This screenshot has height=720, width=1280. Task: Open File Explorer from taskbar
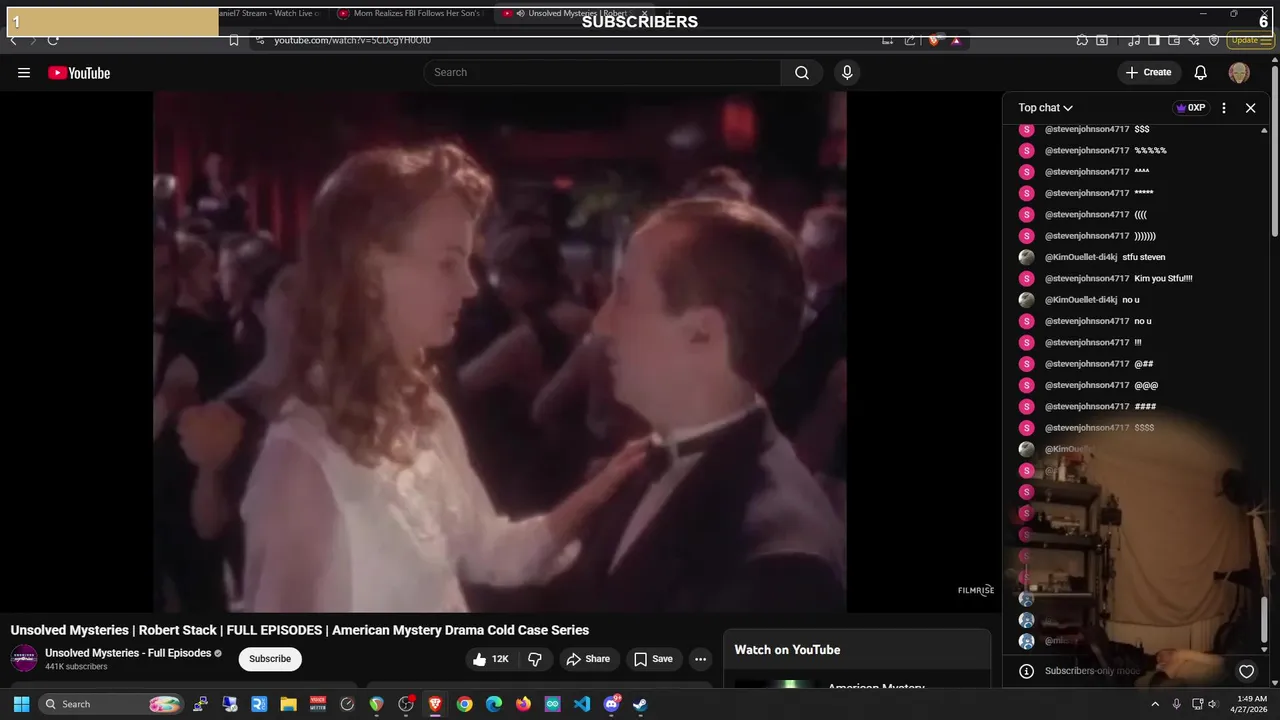(288, 704)
